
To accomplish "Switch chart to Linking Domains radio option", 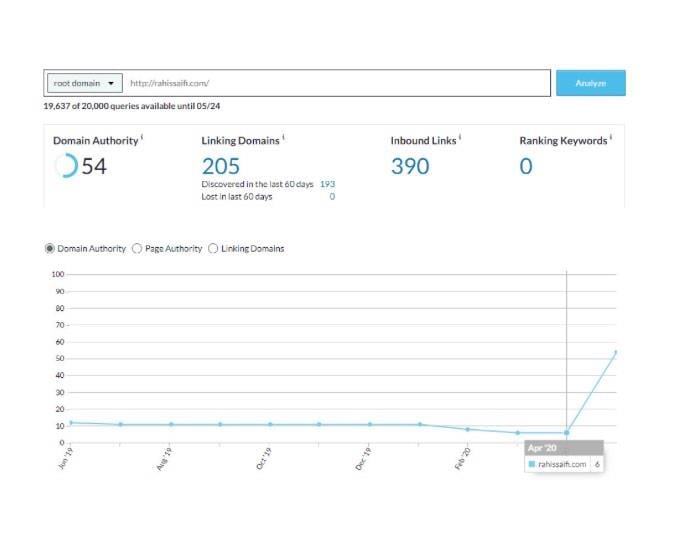I will (x=213, y=248).
